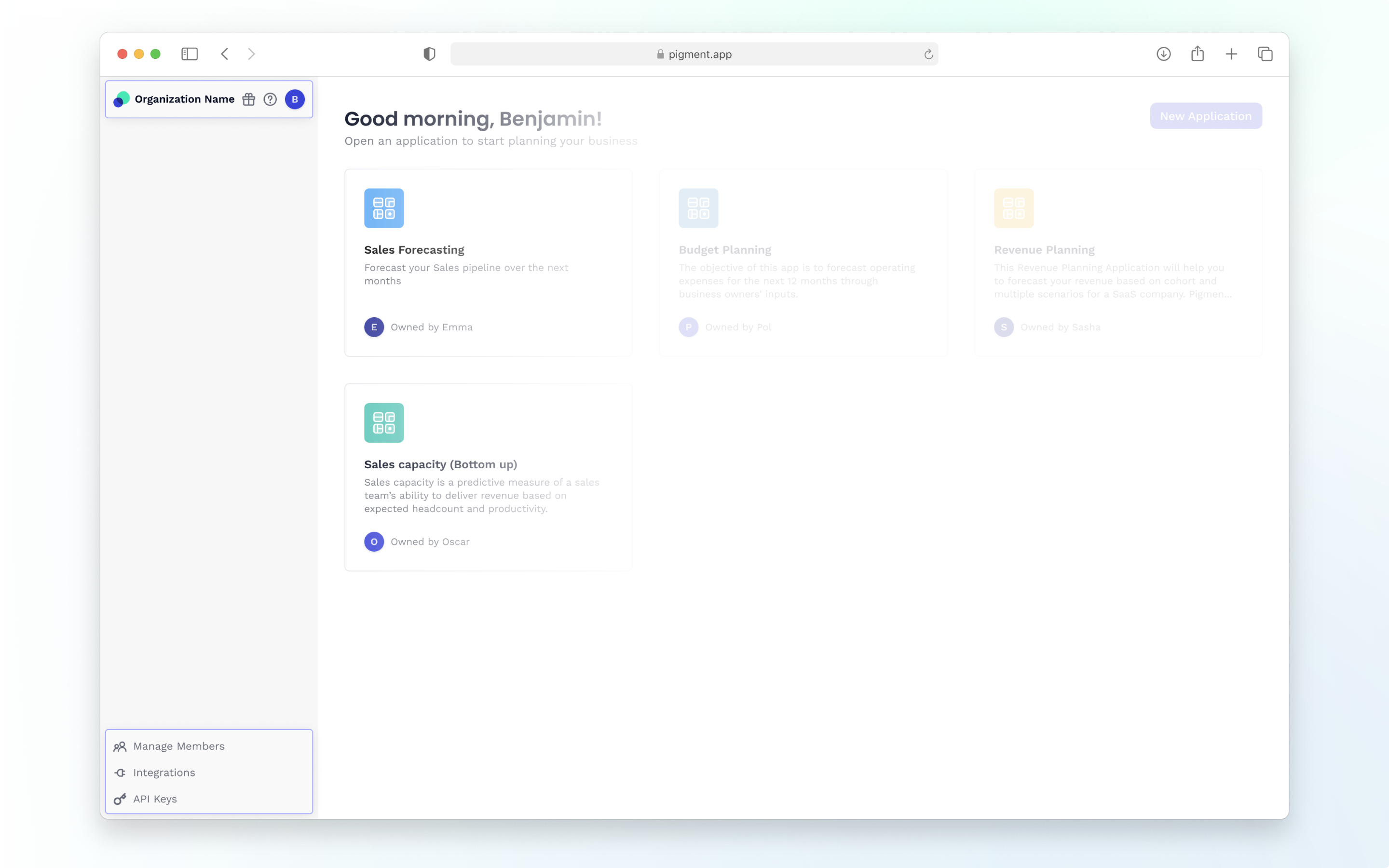Open the gift icon in the sidebar header
Image resolution: width=1389 pixels, height=868 pixels.
point(248,99)
